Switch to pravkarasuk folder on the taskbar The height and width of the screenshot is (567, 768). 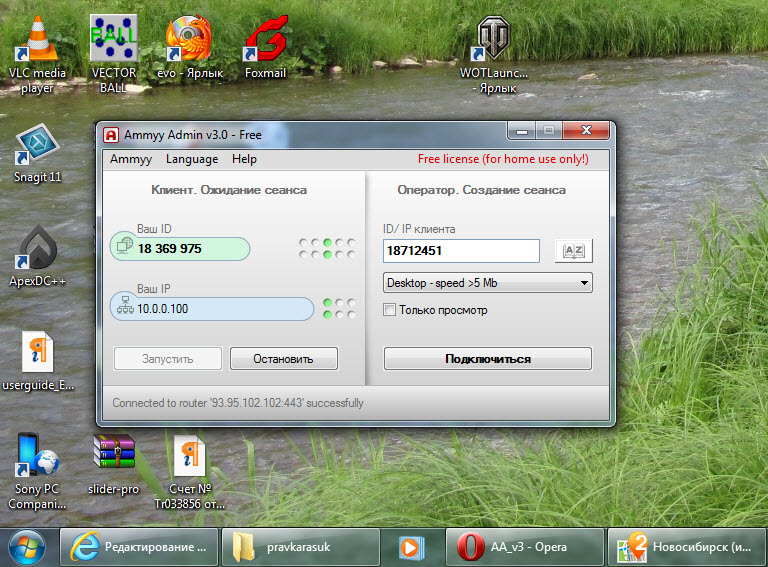coord(301,547)
